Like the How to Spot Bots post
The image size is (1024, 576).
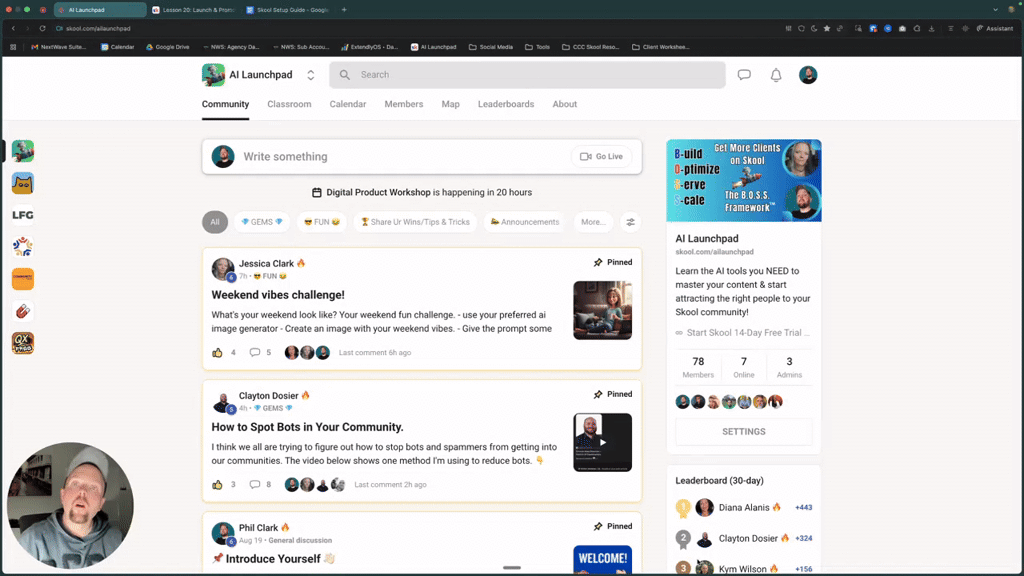coord(217,485)
